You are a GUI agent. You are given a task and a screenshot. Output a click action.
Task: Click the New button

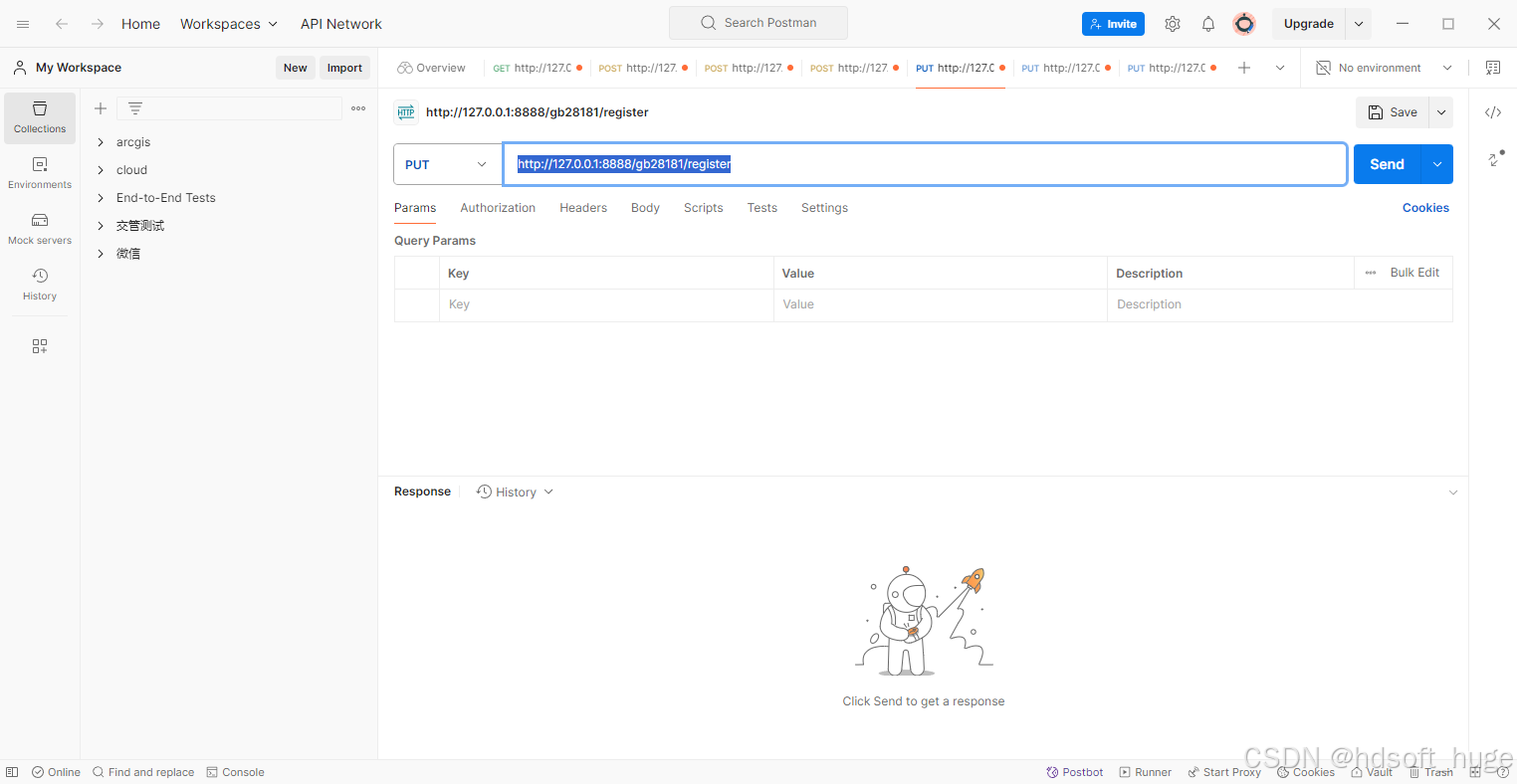296,68
